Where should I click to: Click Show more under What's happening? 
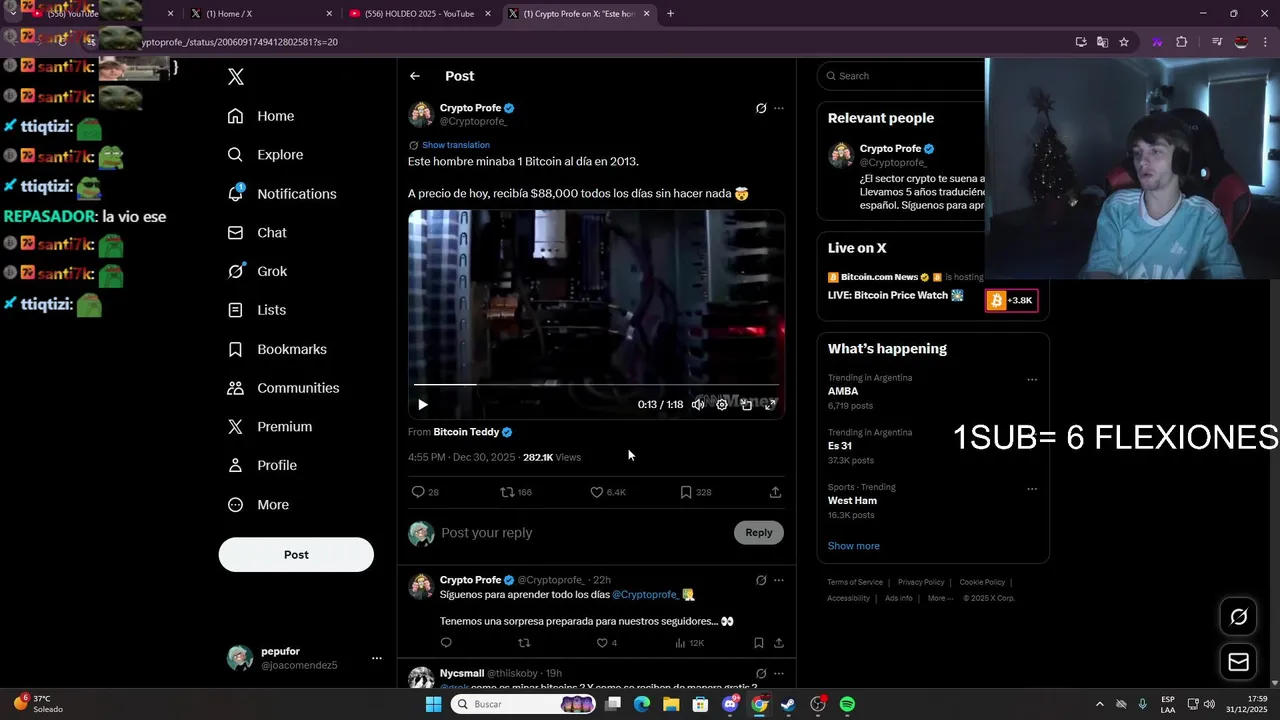point(854,546)
